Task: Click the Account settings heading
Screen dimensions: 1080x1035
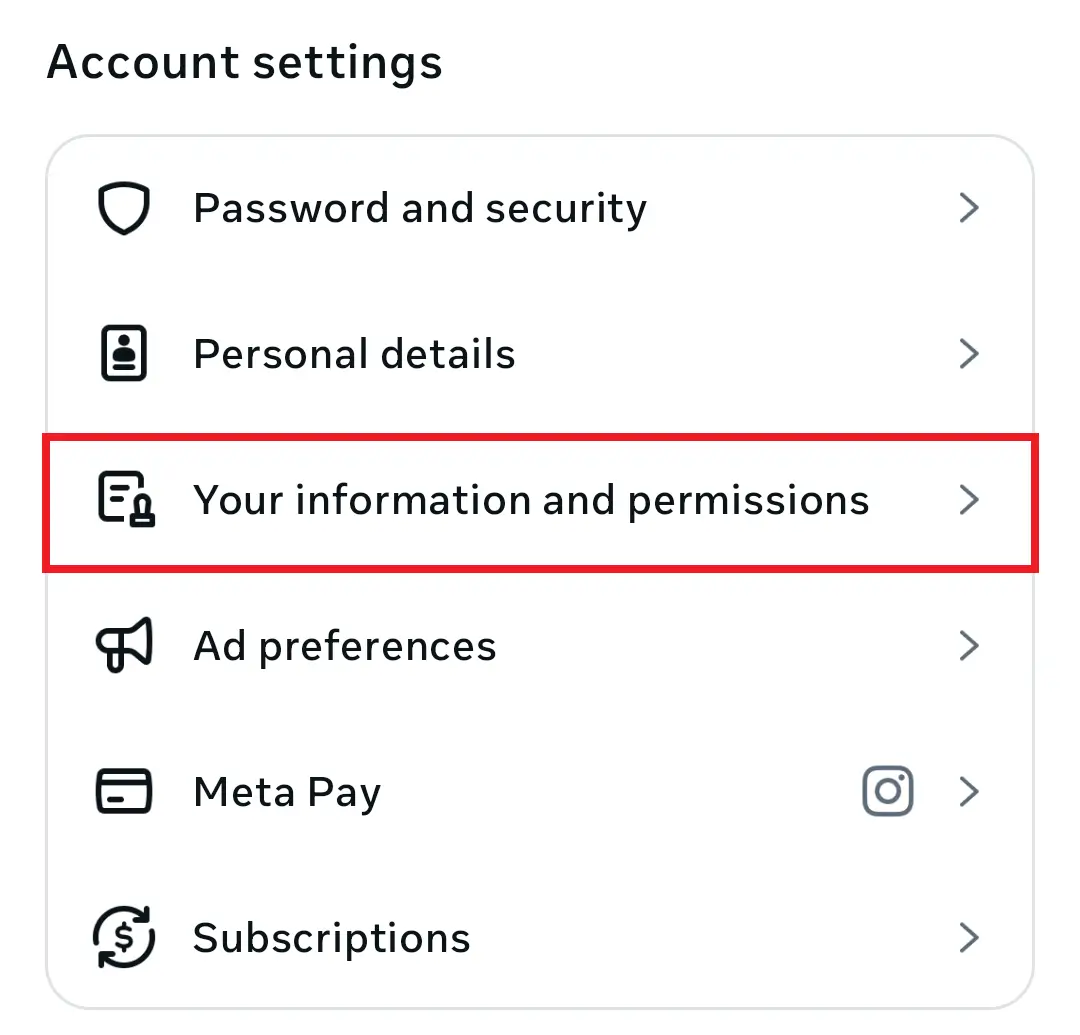Action: [246, 62]
